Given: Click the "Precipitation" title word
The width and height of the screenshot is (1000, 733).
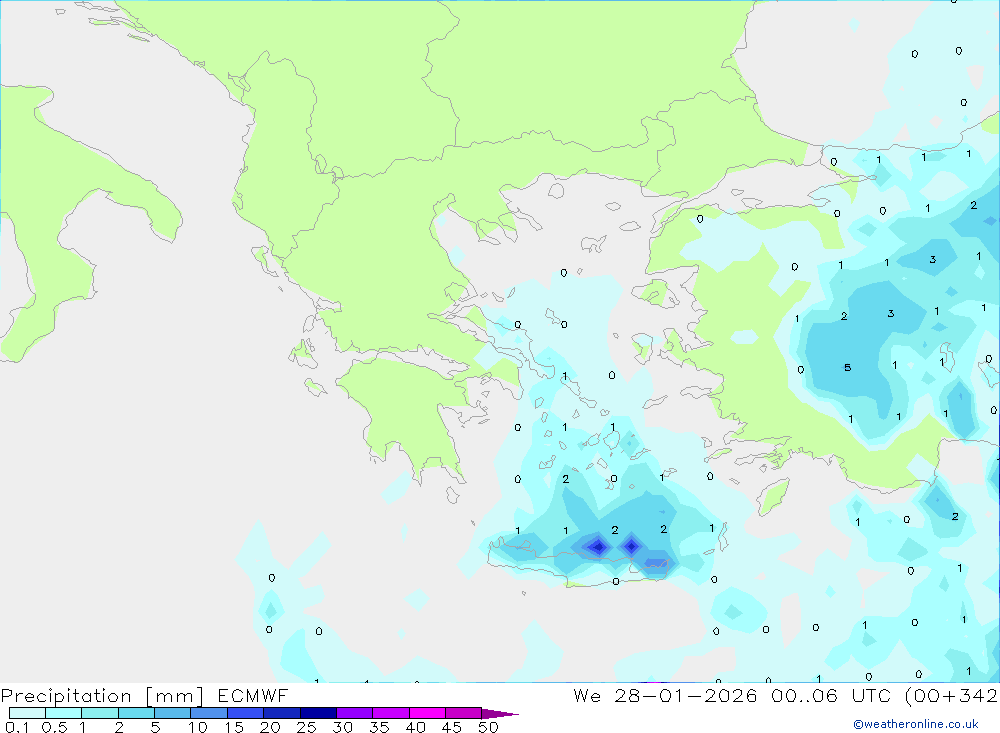Looking at the screenshot, I should pyautogui.click(x=66, y=695).
